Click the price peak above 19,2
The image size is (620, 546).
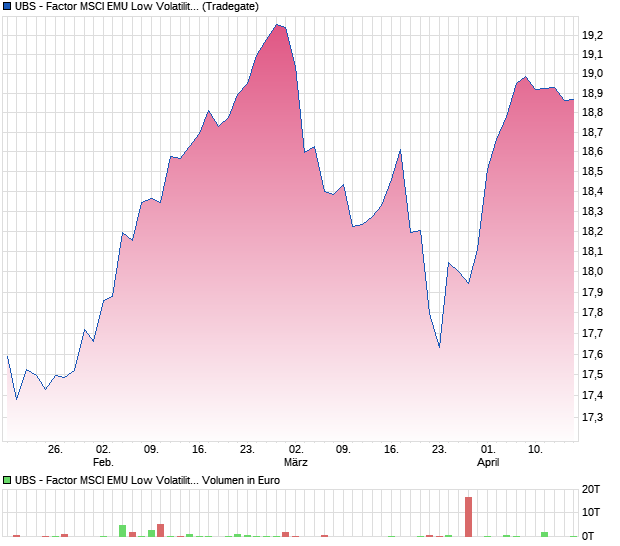point(277,25)
